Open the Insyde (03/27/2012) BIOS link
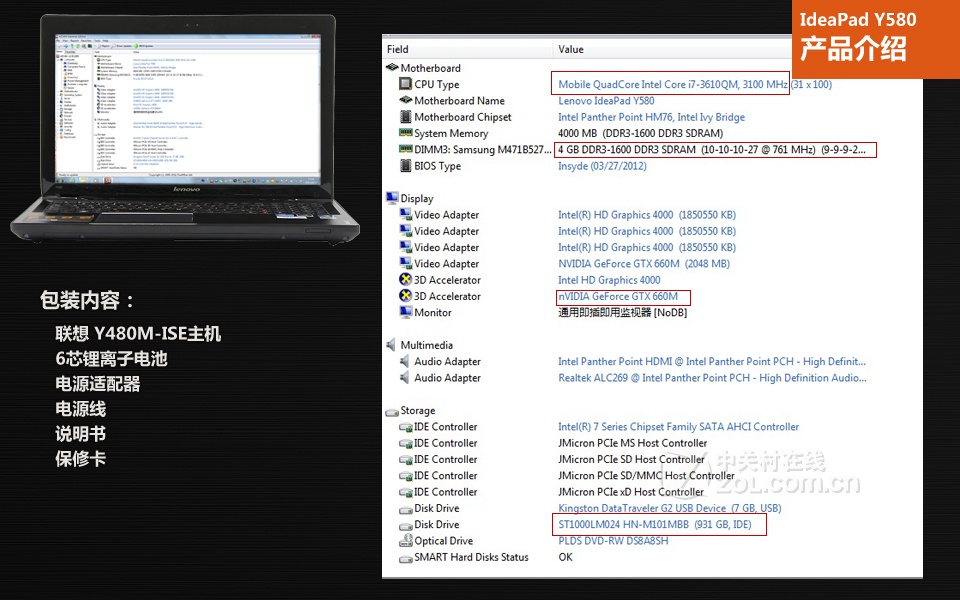 pos(602,166)
